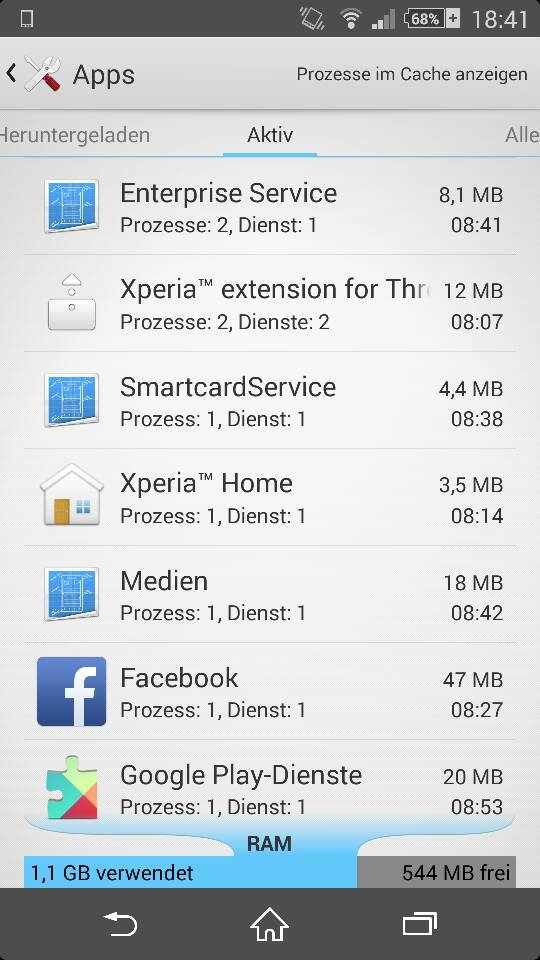Open recent apps navigation button
This screenshot has height=960, width=540.
pyautogui.click(x=420, y=924)
